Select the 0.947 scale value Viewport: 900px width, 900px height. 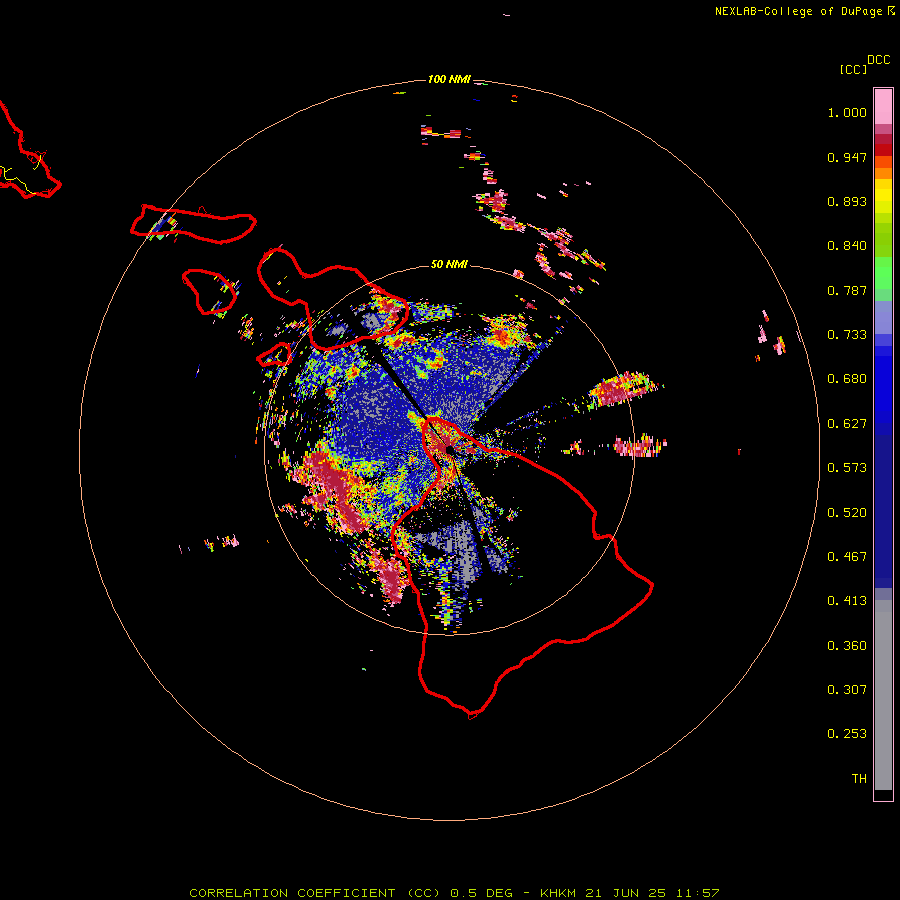tap(847, 157)
